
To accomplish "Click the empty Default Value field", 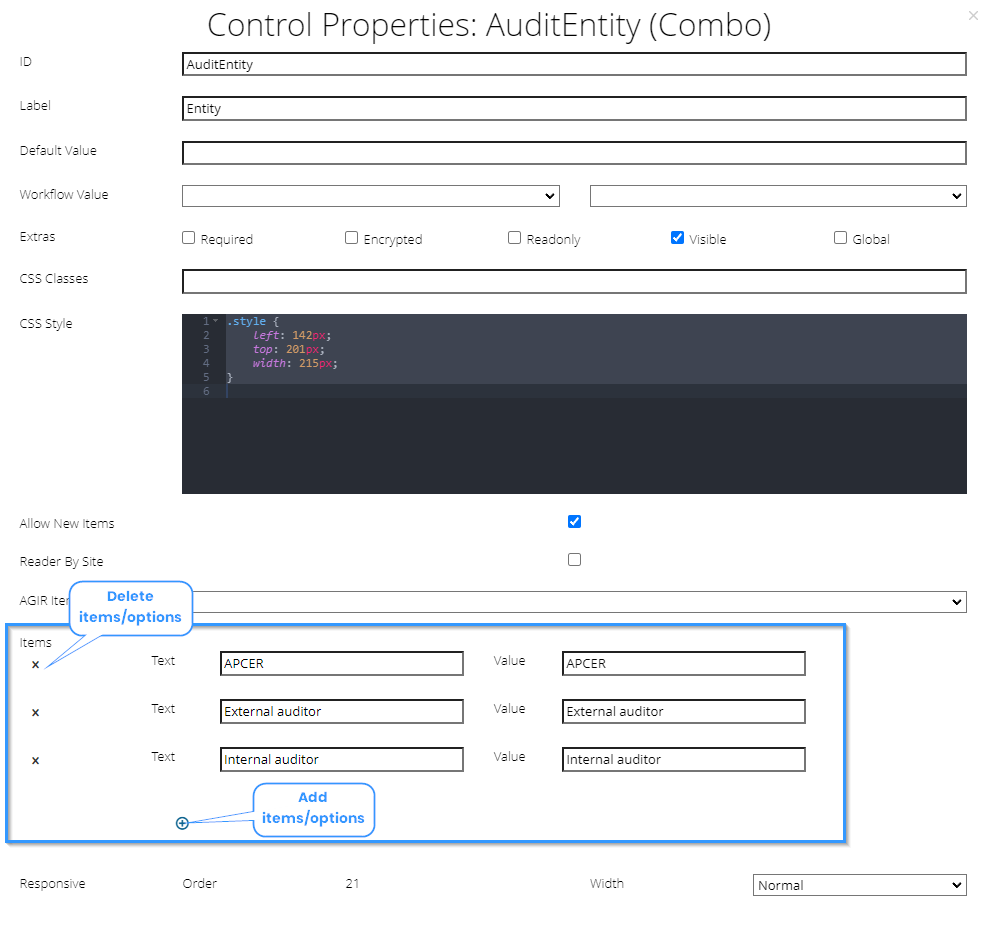I will (575, 153).
